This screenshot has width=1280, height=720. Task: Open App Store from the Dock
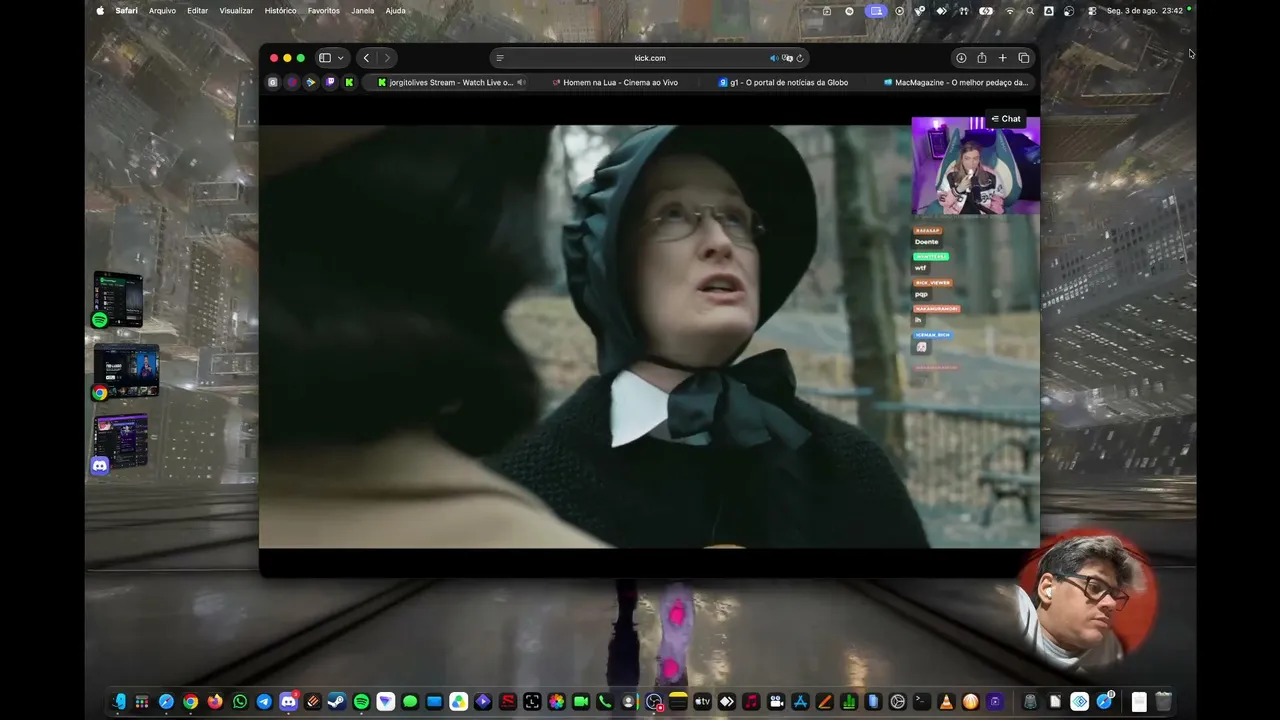click(x=800, y=702)
